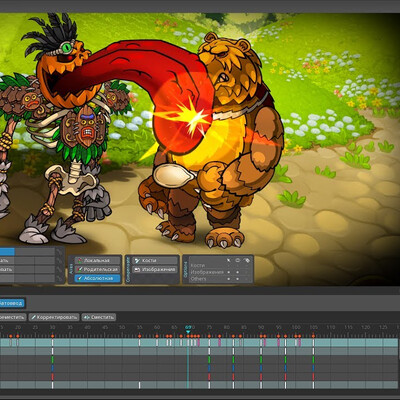This screenshot has height=400, width=400.
Task: Click orange keyframe diamond at frame 105
Action: (x=313, y=336)
